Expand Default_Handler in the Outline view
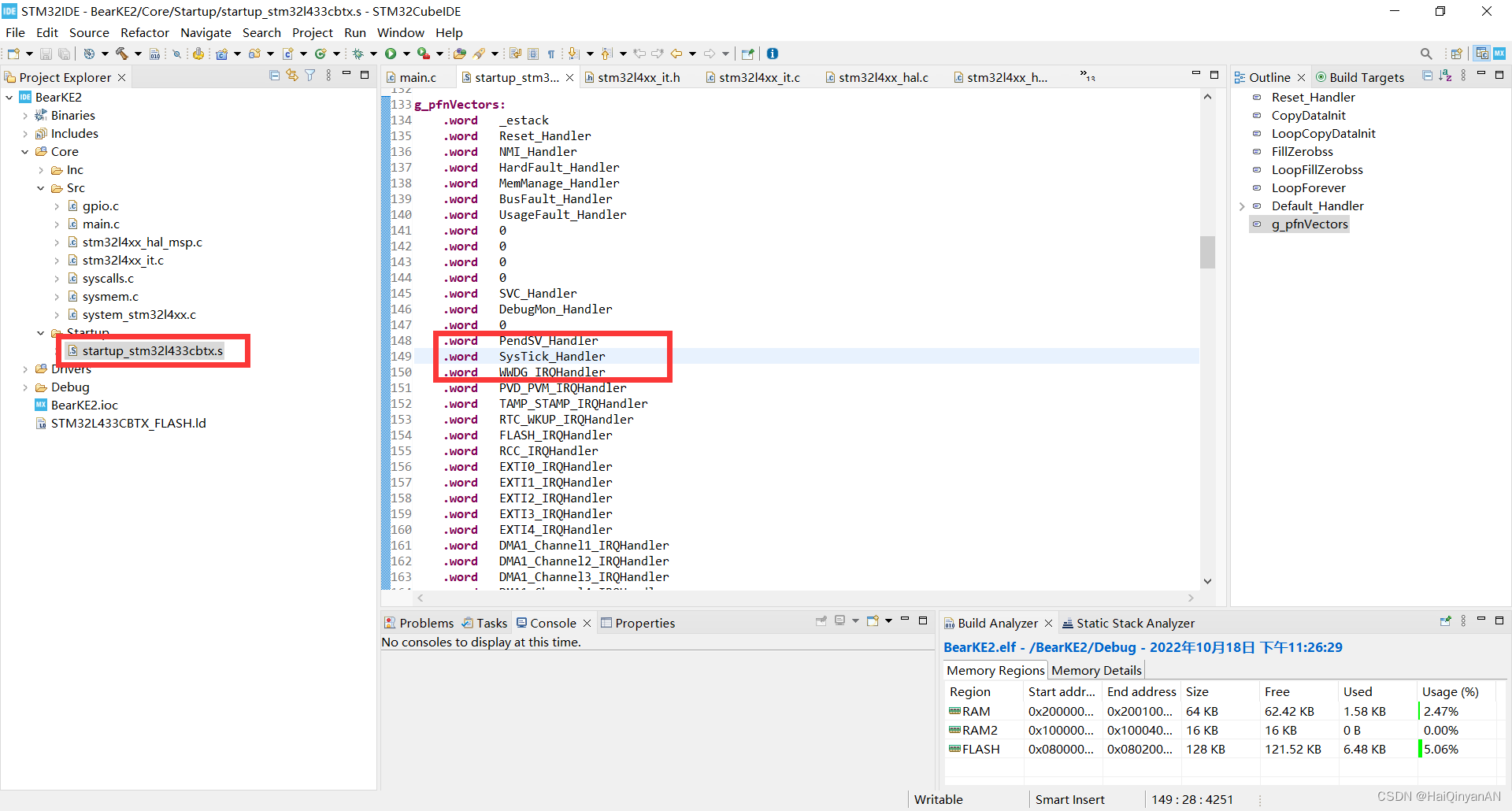The image size is (1512, 811). 1243,206
